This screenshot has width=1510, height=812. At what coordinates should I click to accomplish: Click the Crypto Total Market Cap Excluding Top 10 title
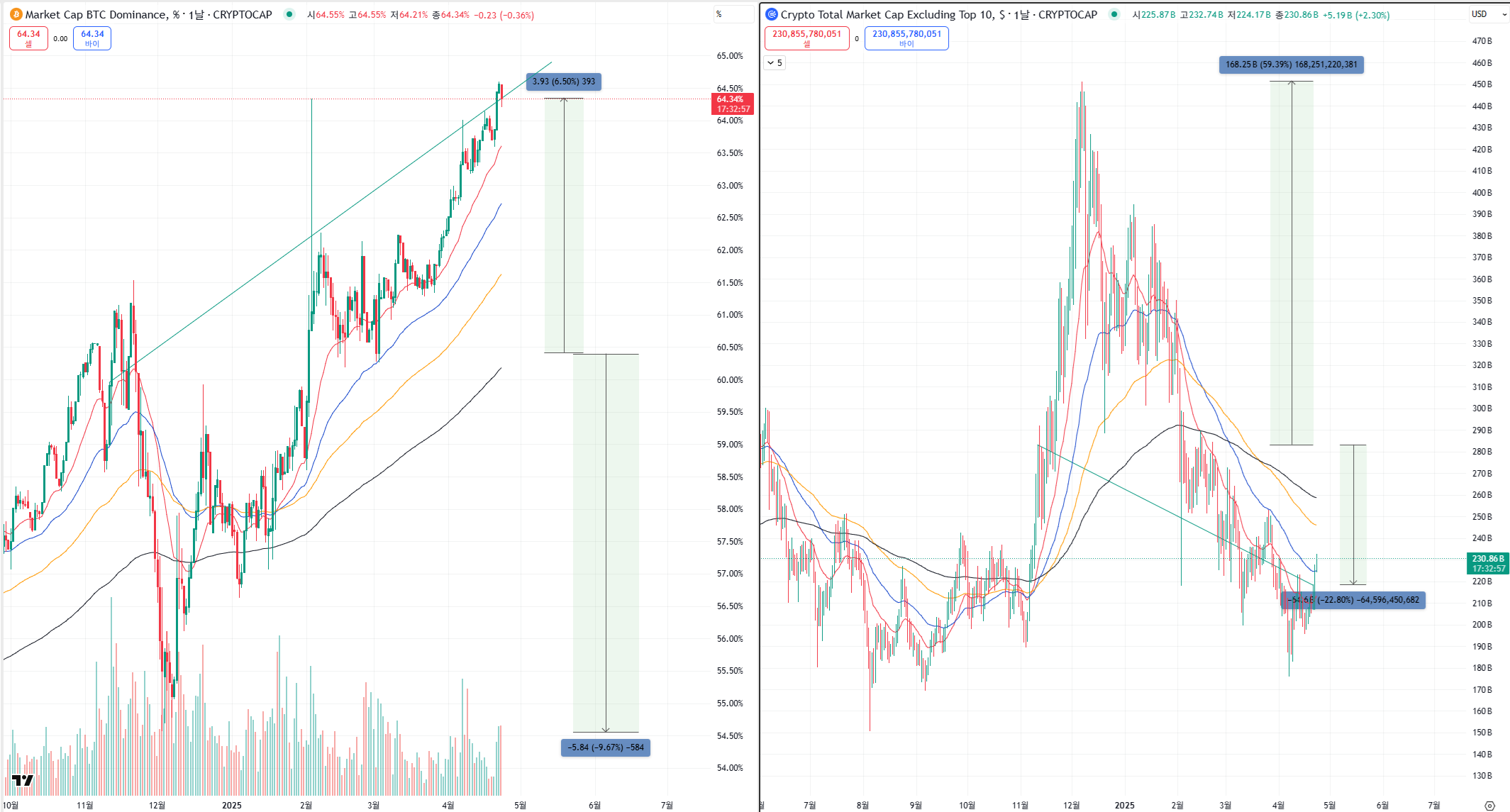click(x=887, y=14)
